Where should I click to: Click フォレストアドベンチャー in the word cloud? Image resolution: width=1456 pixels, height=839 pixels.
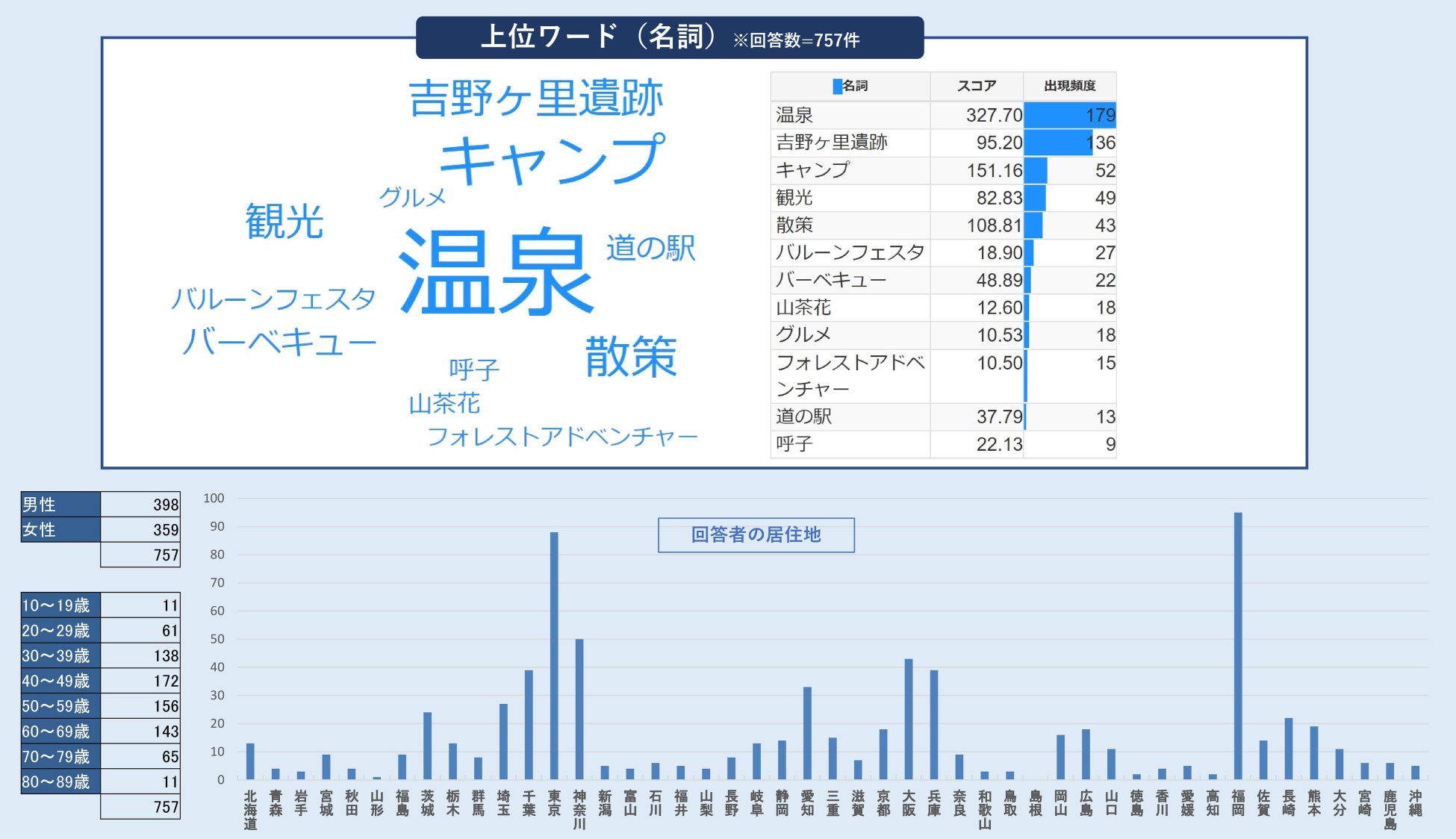tap(561, 437)
